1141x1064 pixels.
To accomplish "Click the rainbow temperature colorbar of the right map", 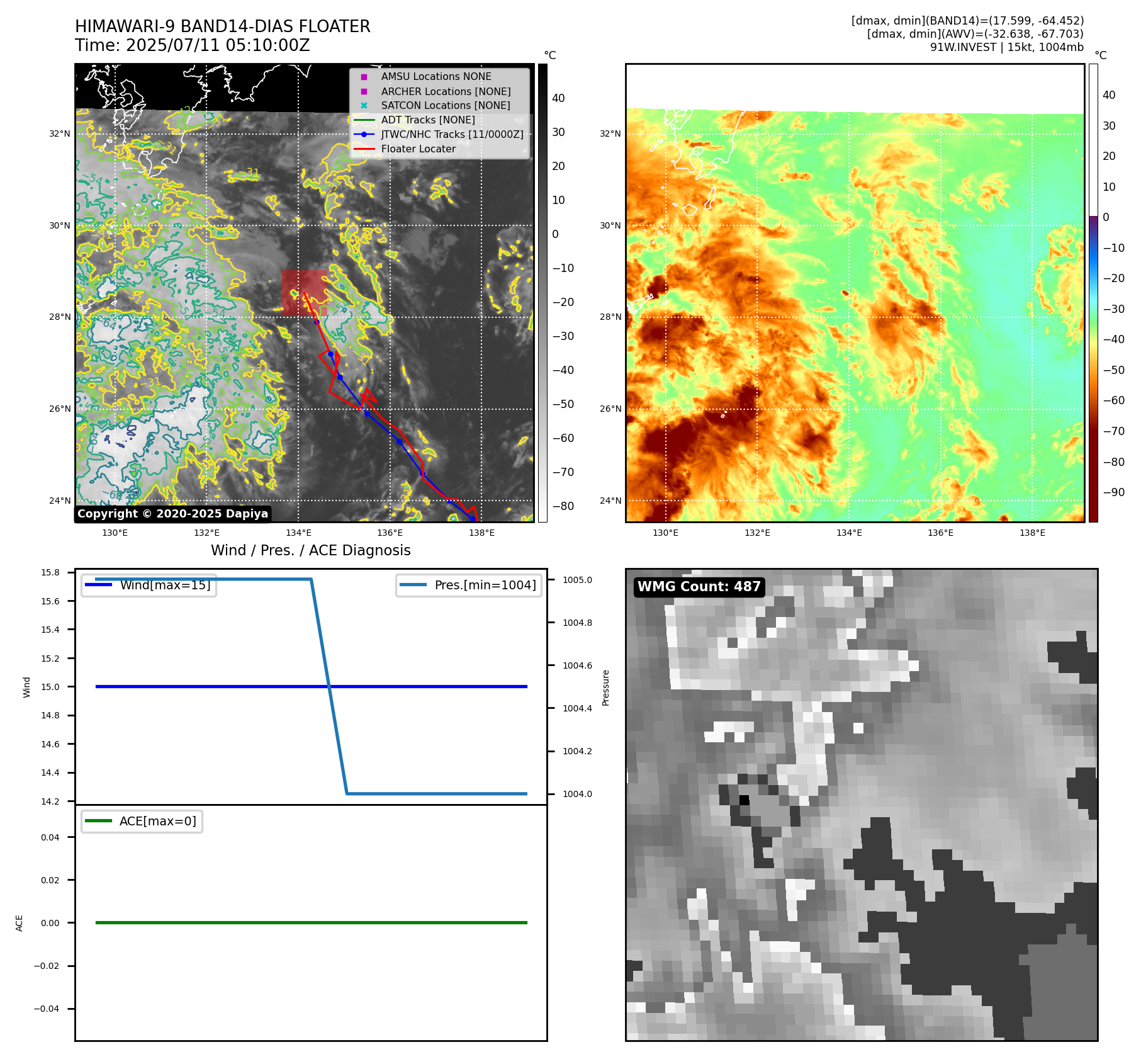I will (1093, 293).
